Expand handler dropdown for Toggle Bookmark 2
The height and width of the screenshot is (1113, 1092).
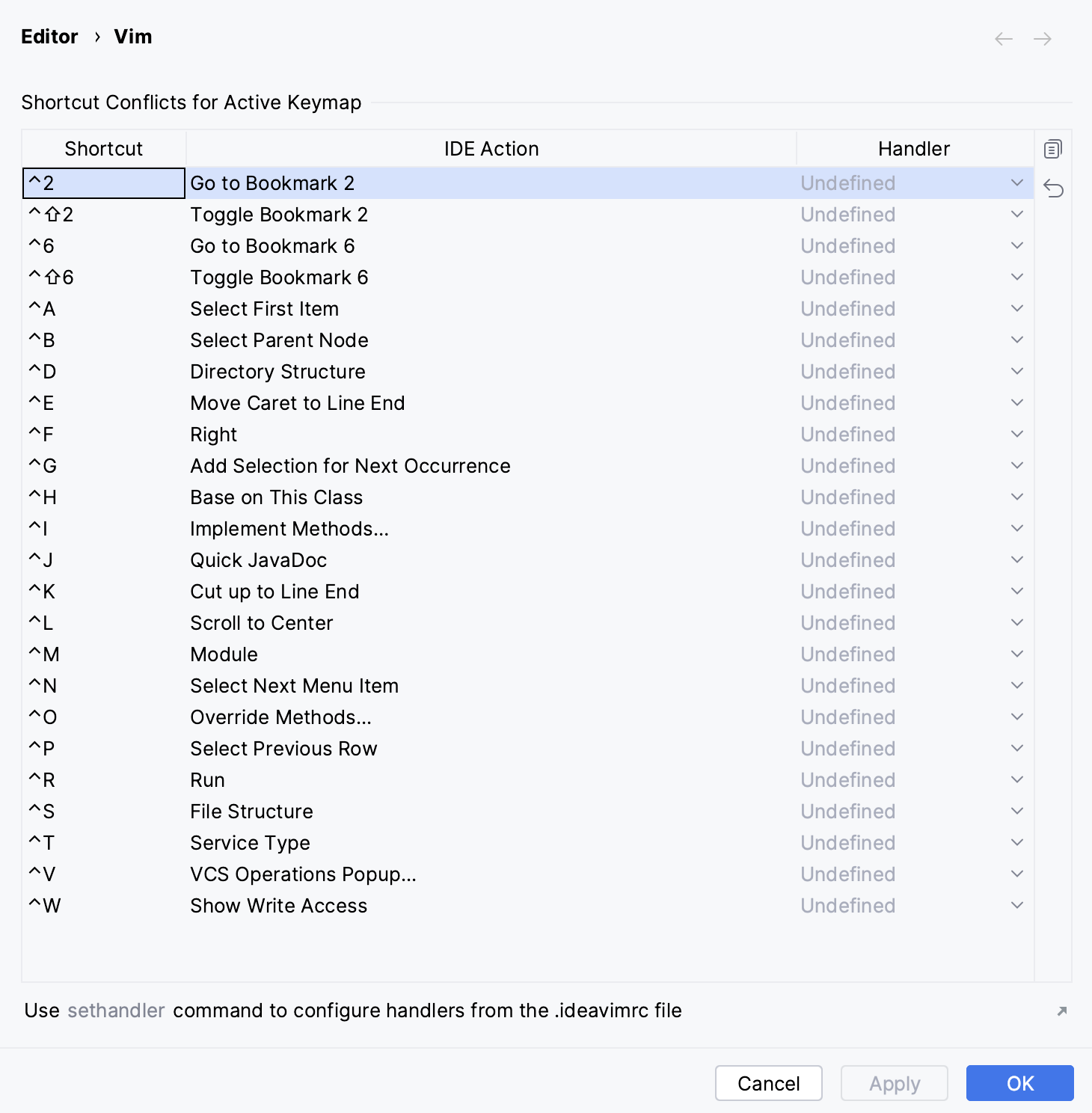(1016, 214)
